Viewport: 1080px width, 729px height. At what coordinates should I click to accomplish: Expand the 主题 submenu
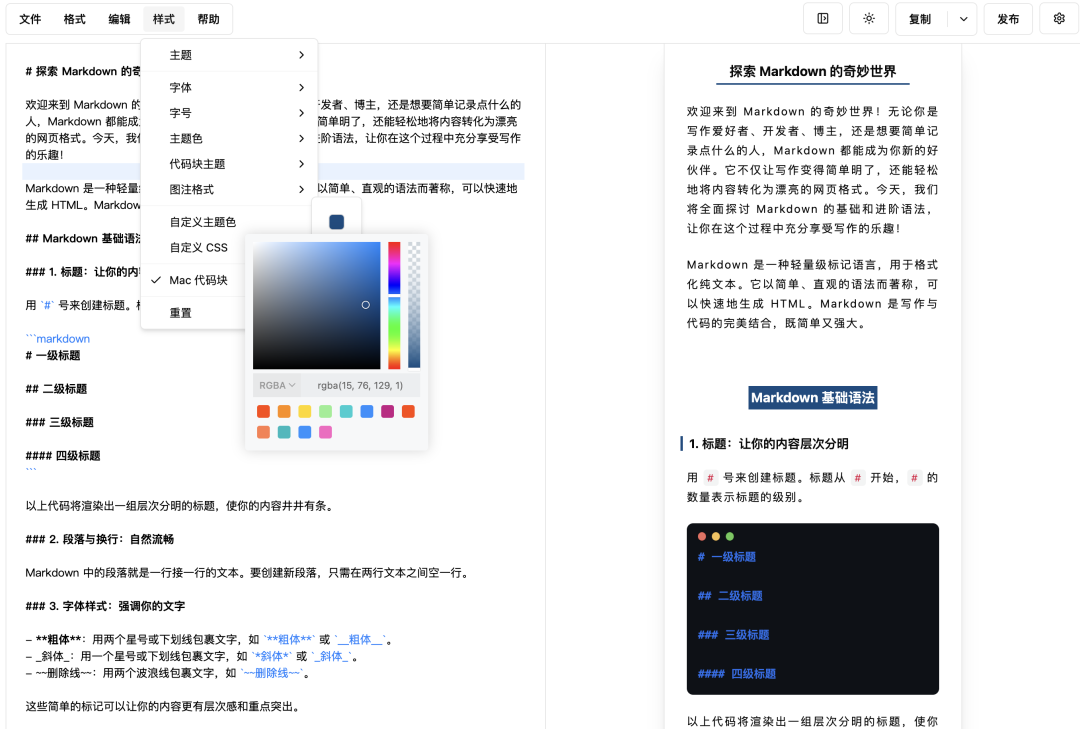pyautogui.click(x=230, y=55)
